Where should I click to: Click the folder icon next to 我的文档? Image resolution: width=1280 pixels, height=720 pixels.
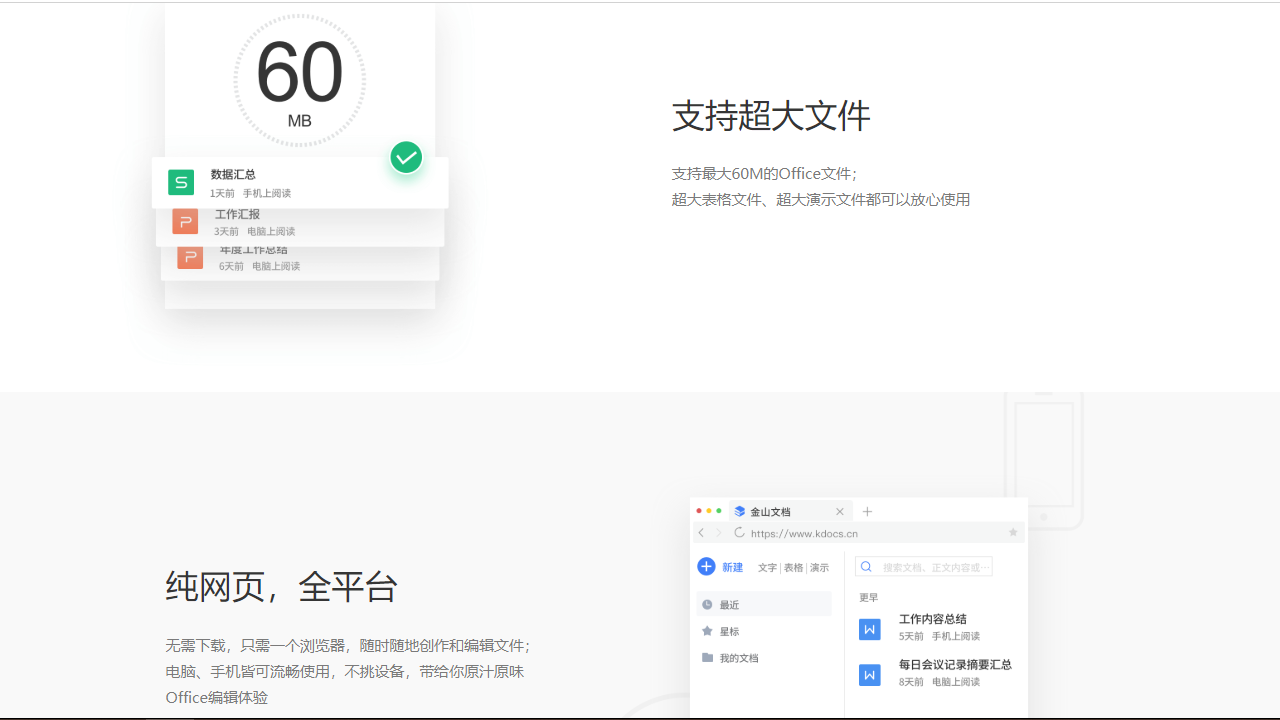click(707, 658)
